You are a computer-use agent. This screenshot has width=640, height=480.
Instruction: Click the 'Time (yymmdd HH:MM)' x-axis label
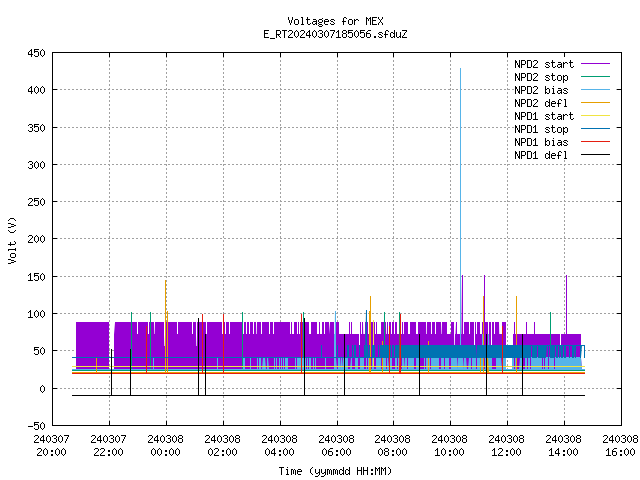tap(335, 471)
